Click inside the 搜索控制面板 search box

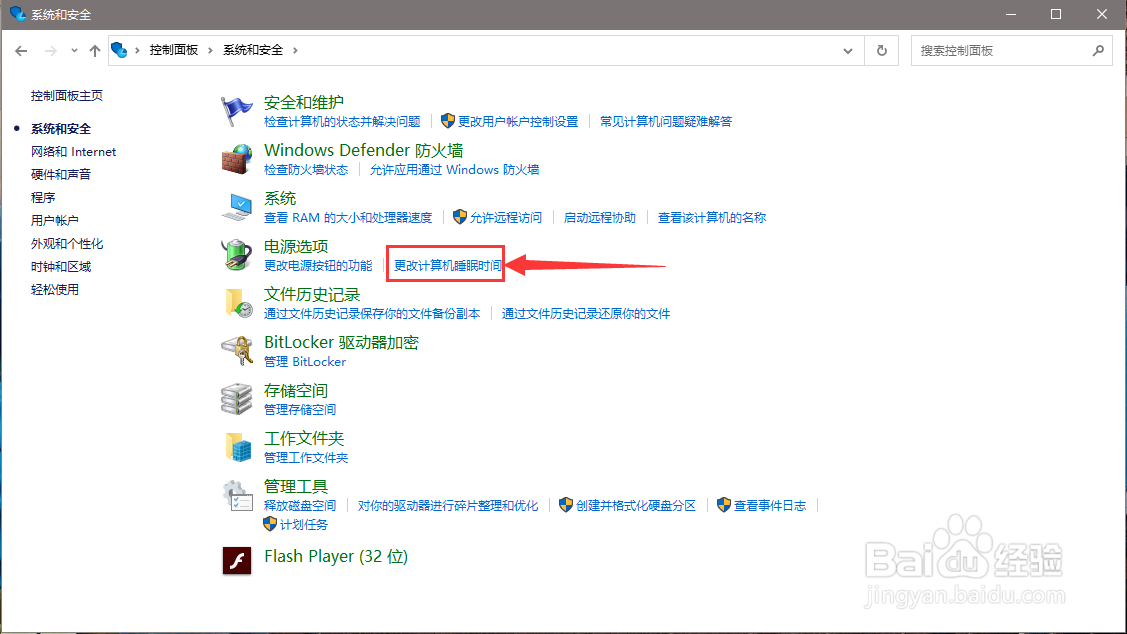[1000, 50]
